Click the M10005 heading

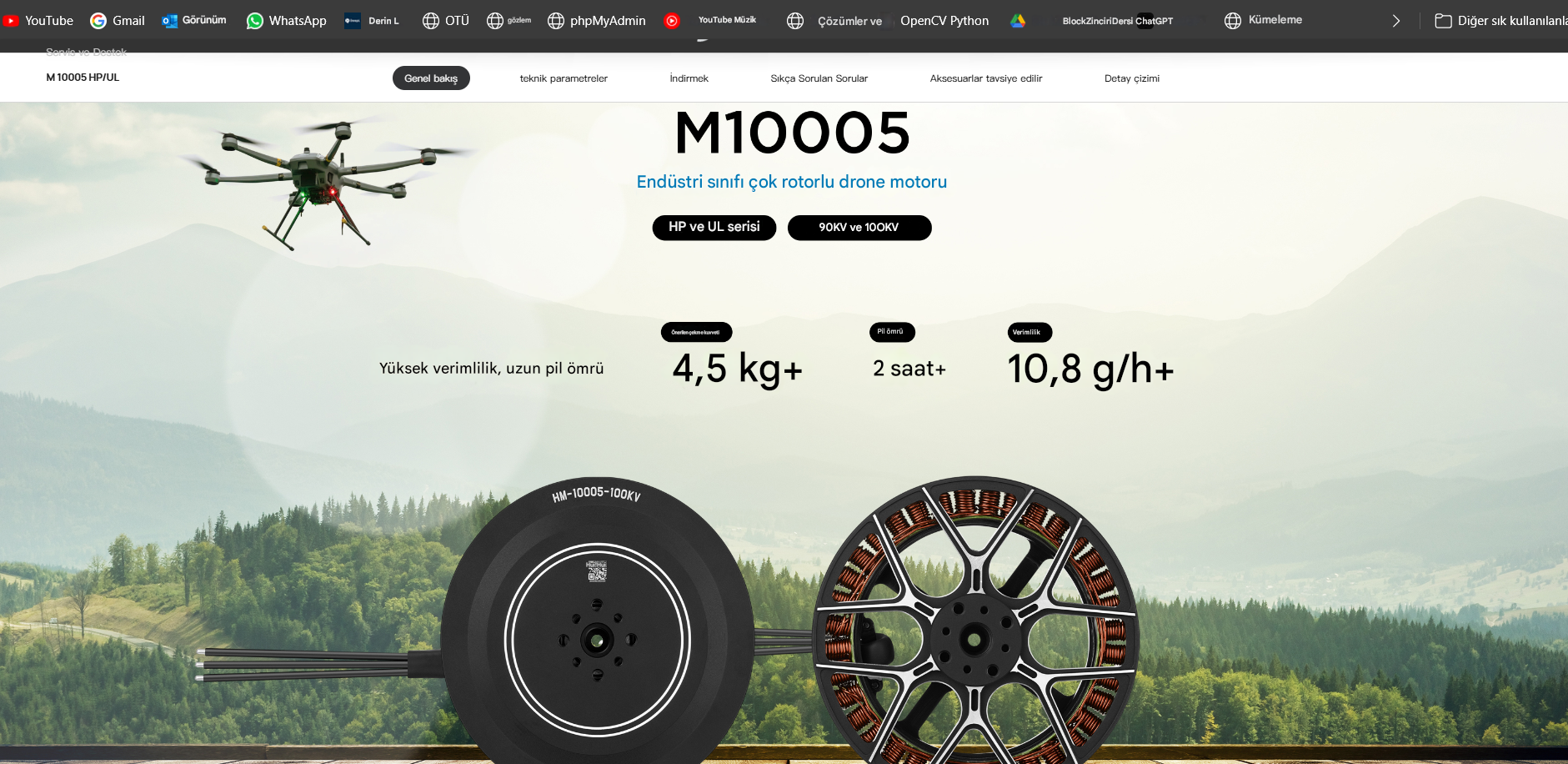(x=792, y=133)
